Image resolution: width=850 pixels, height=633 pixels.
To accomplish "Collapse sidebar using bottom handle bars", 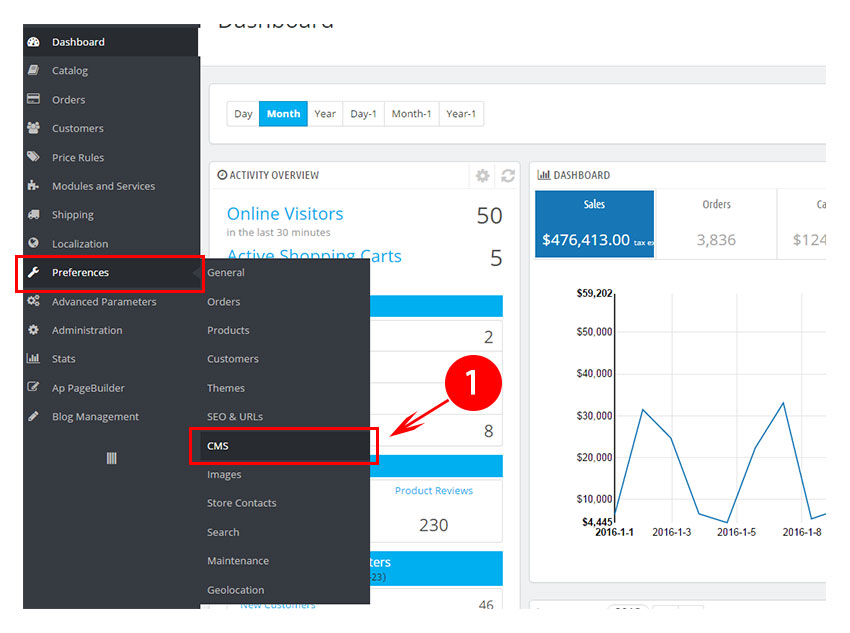I will tap(112, 458).
